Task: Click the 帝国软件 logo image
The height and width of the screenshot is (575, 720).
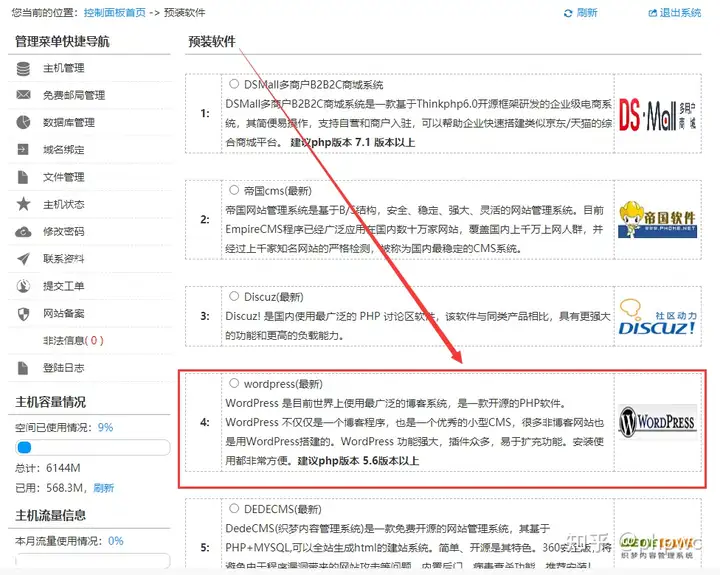Action: [658, 219]
